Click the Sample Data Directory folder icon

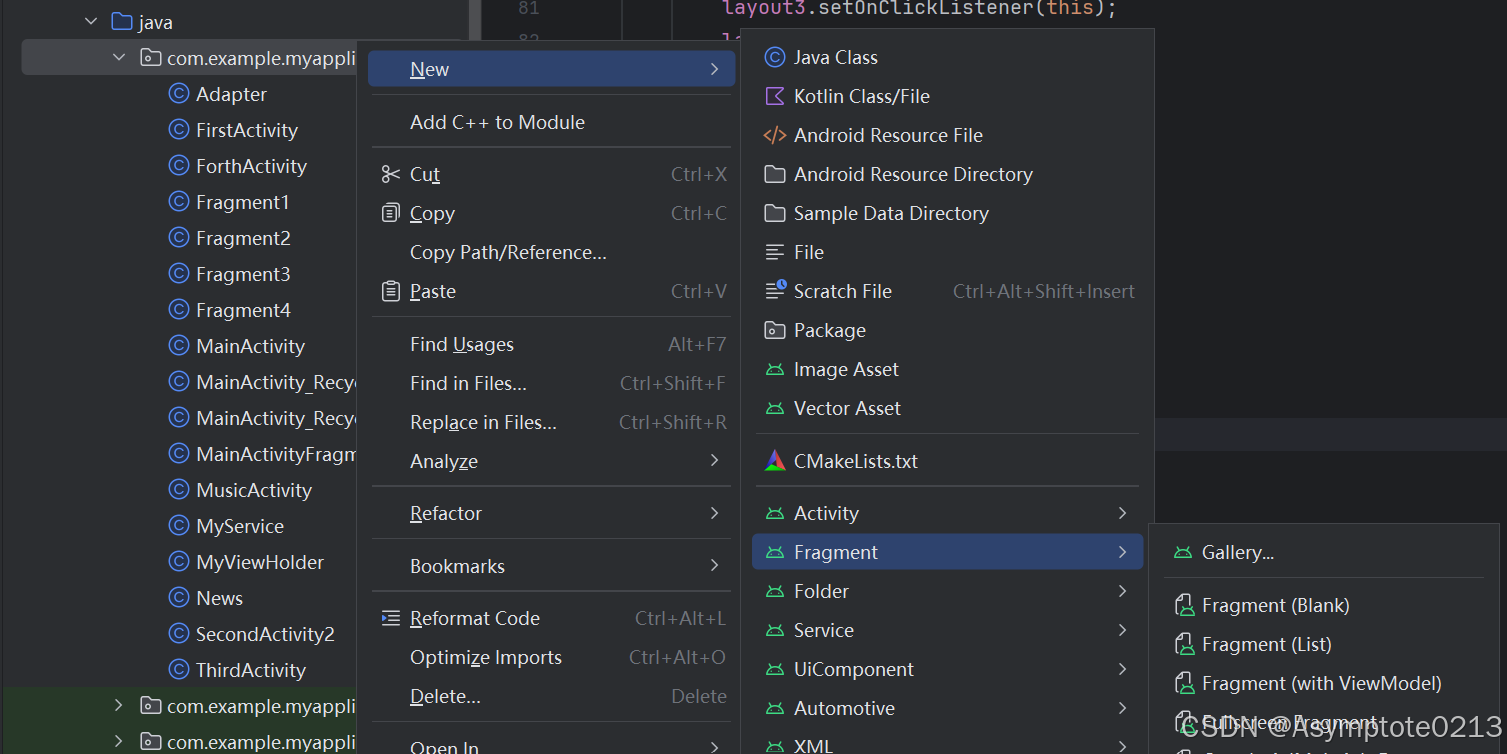pos(775,213)
